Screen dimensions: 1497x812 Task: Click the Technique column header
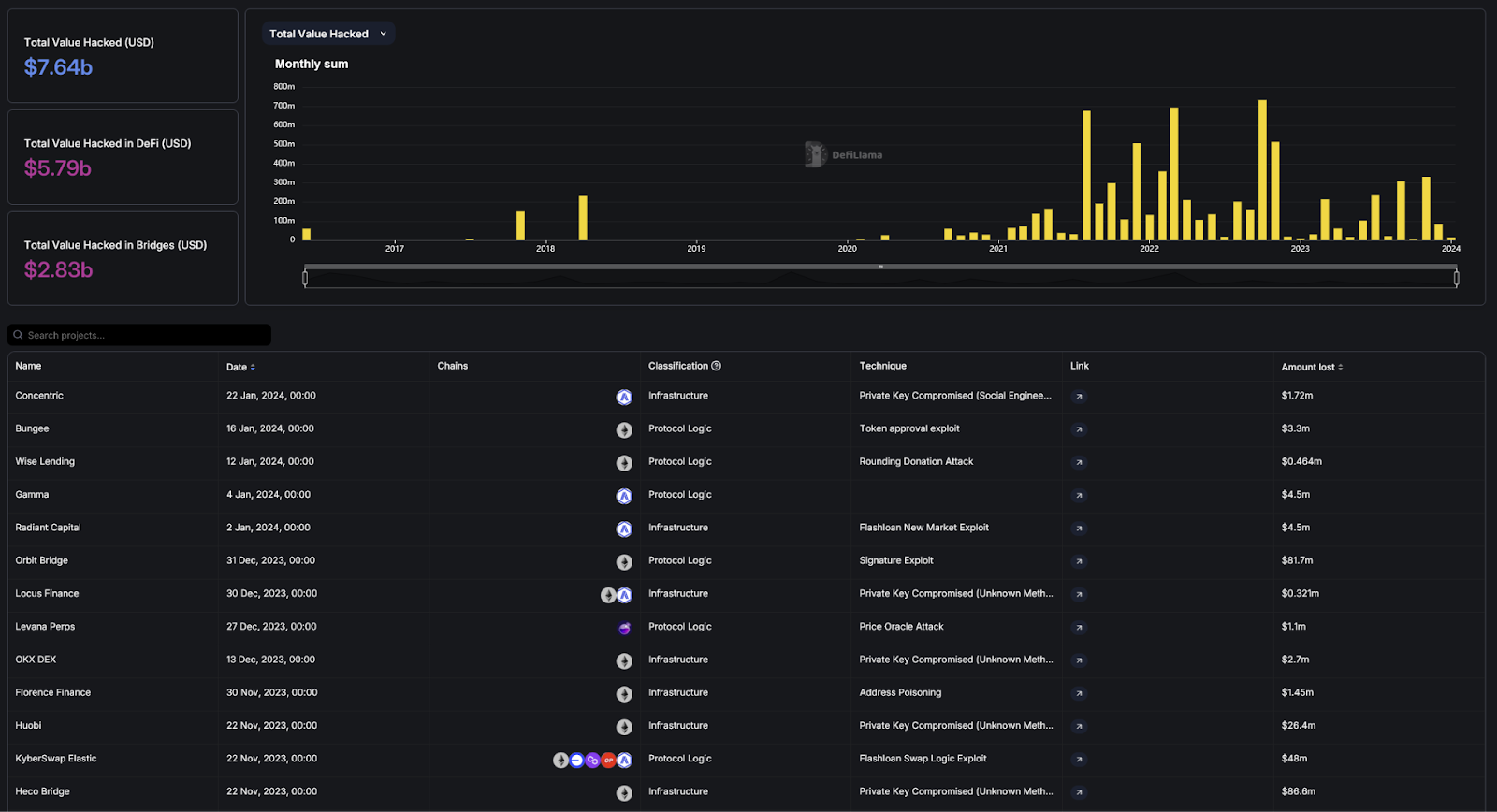click(x=882, y=366)
